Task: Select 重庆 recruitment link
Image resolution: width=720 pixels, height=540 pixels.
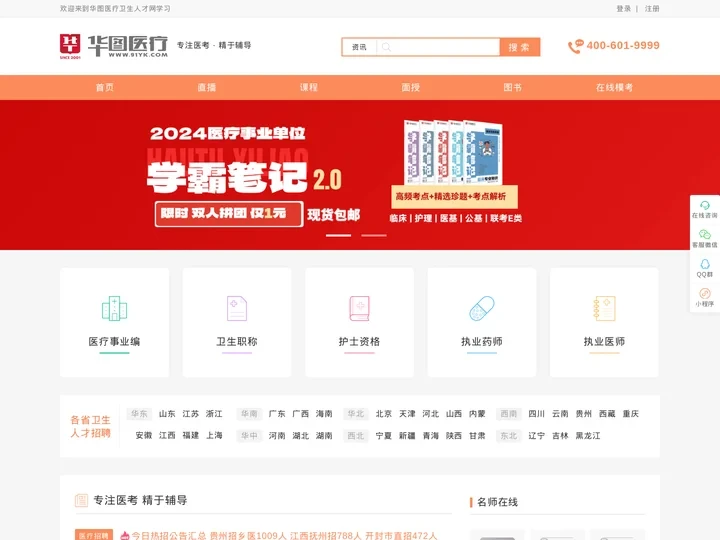Action: pyautogui.click(x=630, y=414)
